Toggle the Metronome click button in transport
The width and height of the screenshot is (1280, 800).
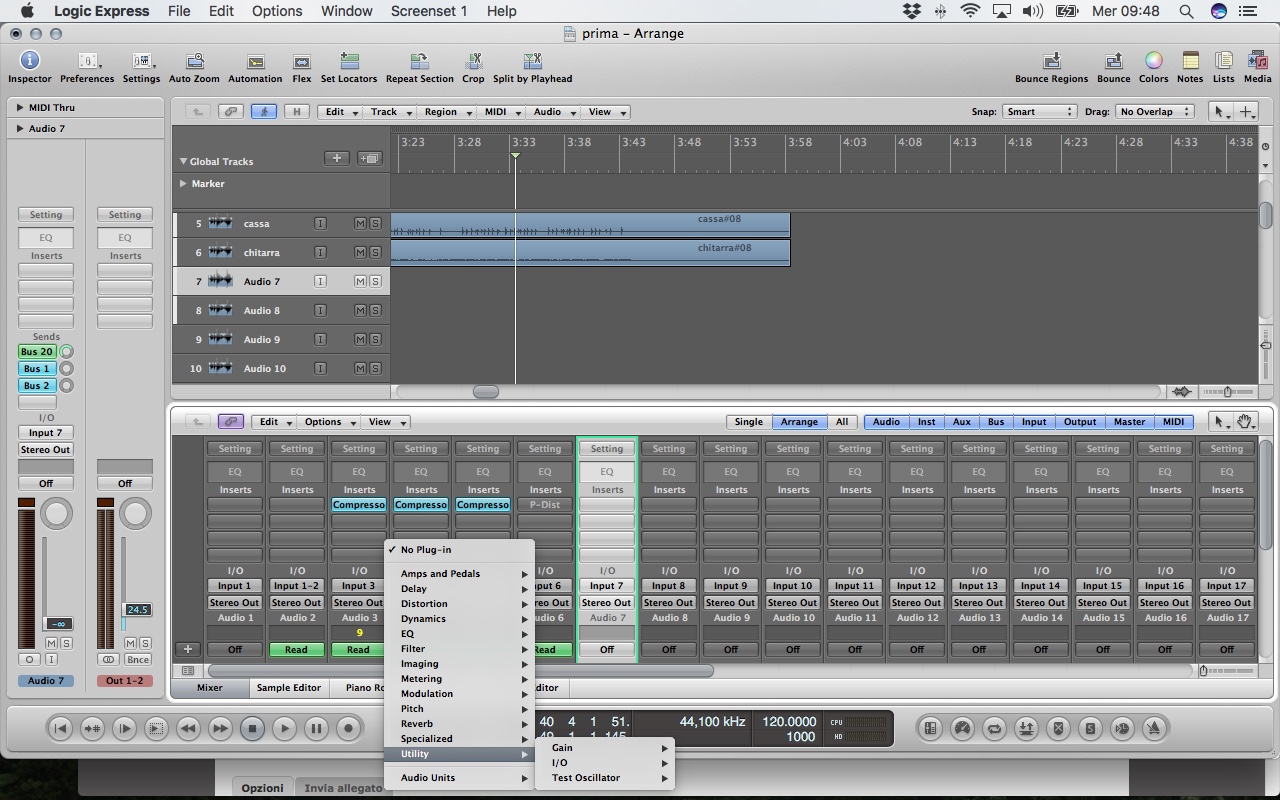1154,728
